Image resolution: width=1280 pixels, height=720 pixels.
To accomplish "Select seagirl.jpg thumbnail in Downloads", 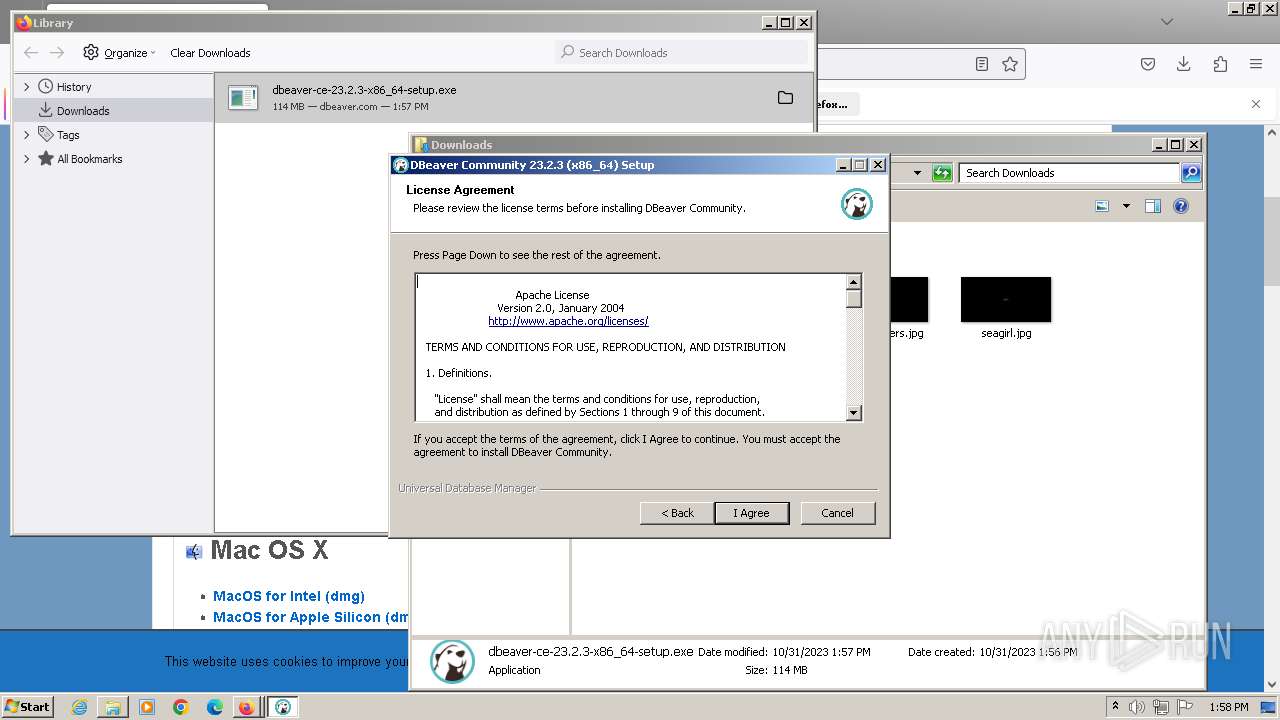I will coord(1006,300).
